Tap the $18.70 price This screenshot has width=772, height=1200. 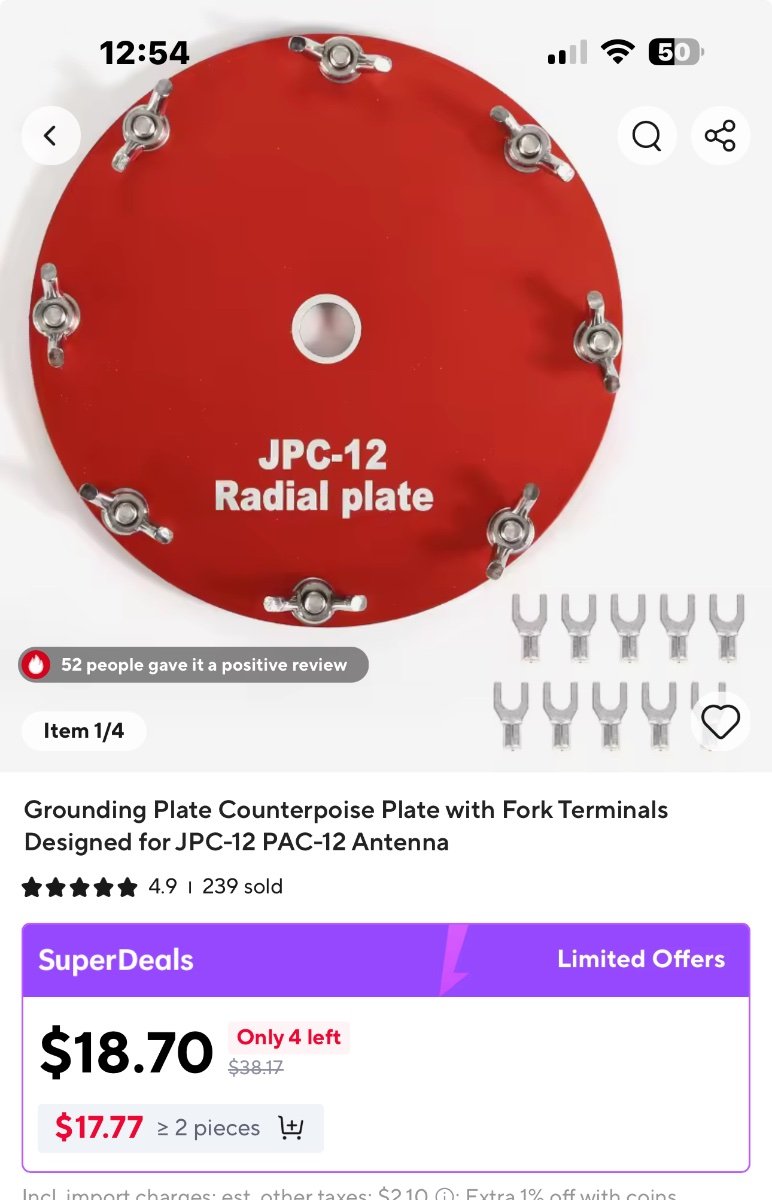[127, 1052]
